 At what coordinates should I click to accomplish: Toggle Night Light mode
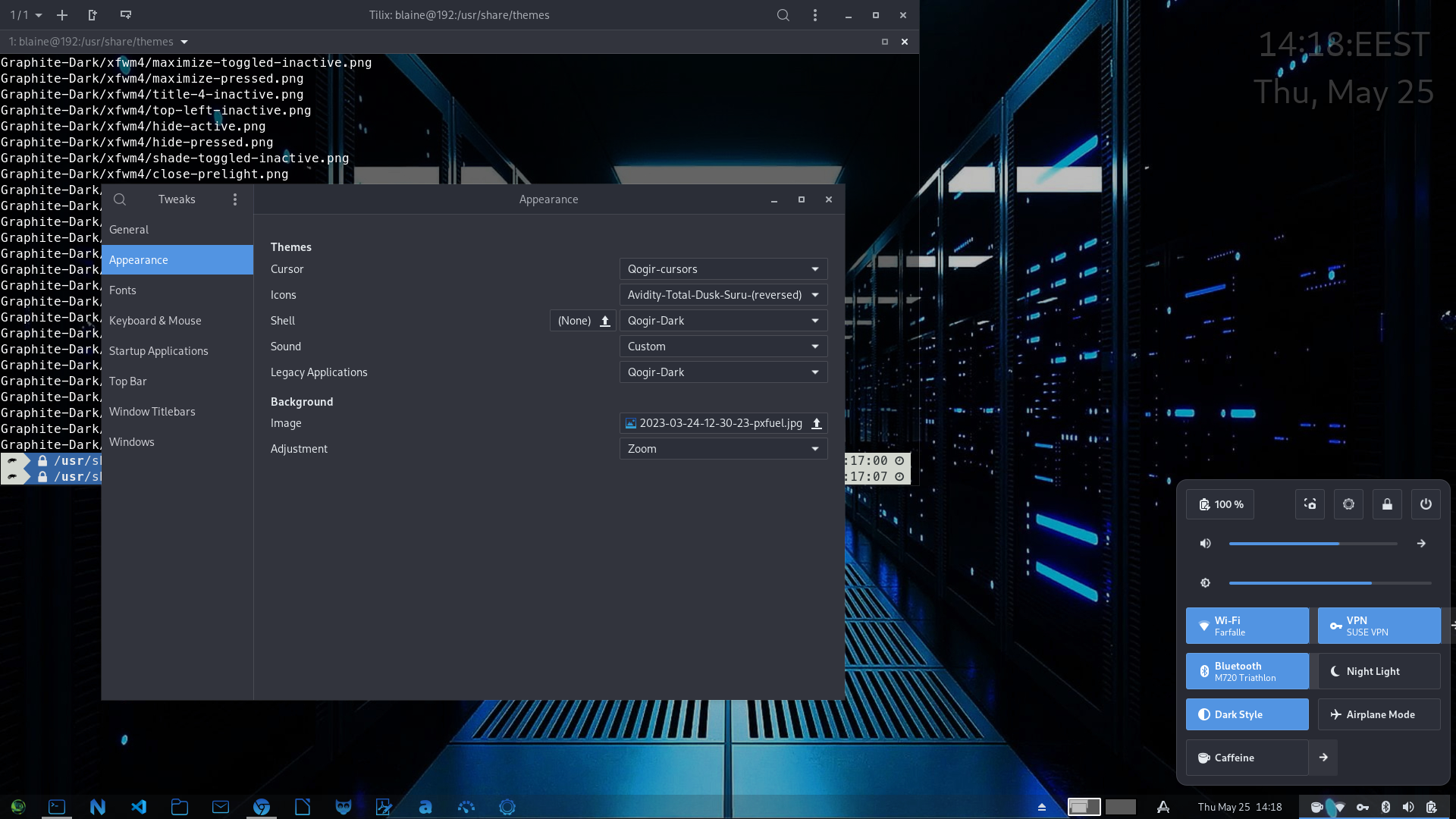pos(1379,671)
